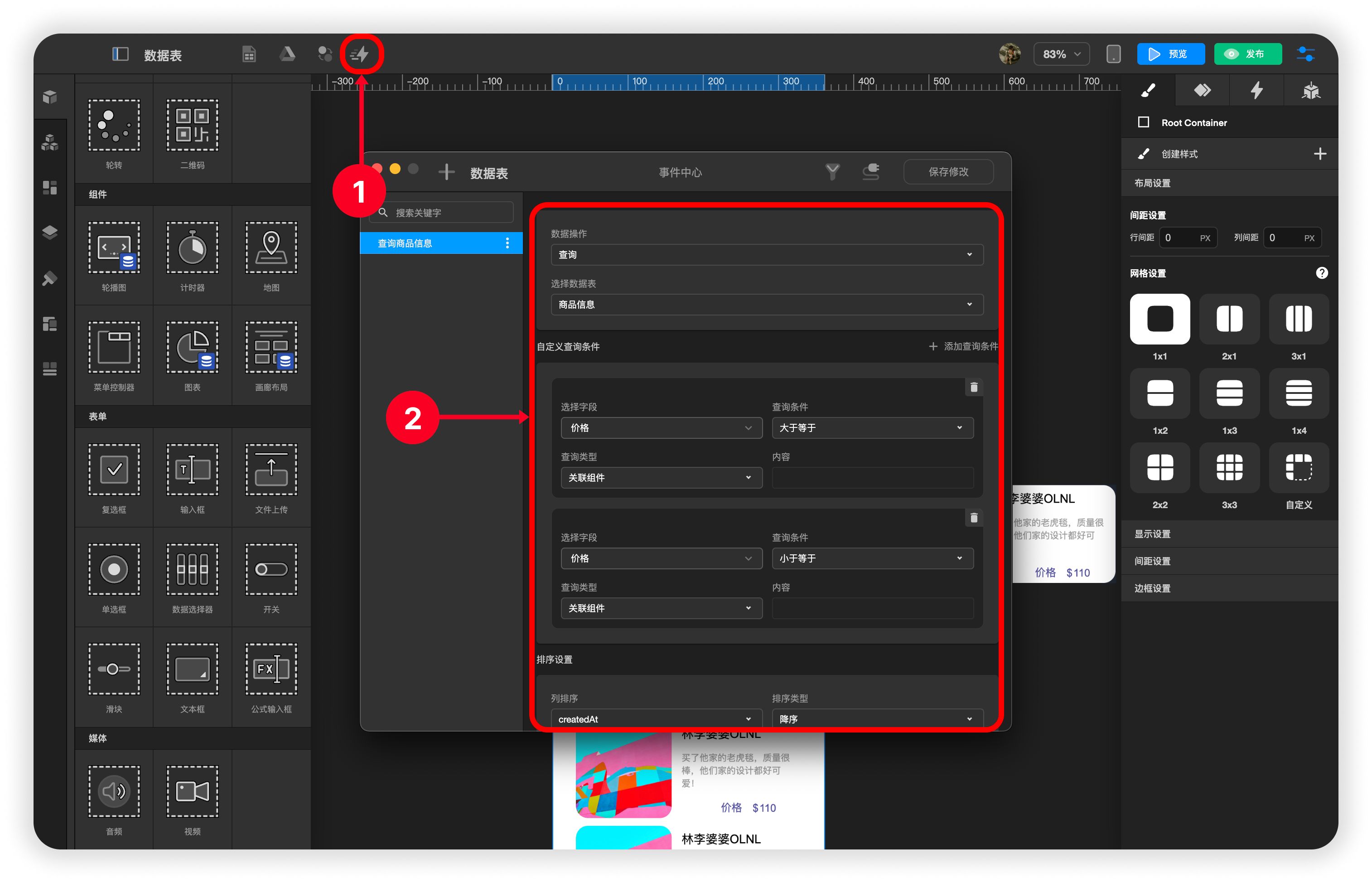
Task: Toggle the Root Container checkbox
Action: [x=1143, y=122]
